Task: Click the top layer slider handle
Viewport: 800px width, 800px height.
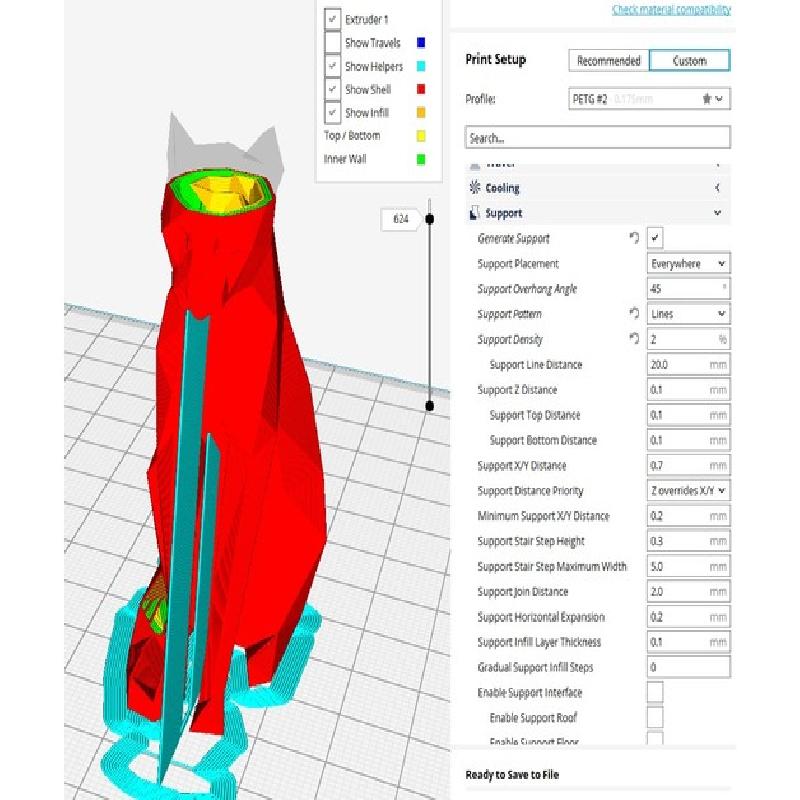Action: point(430,219)
